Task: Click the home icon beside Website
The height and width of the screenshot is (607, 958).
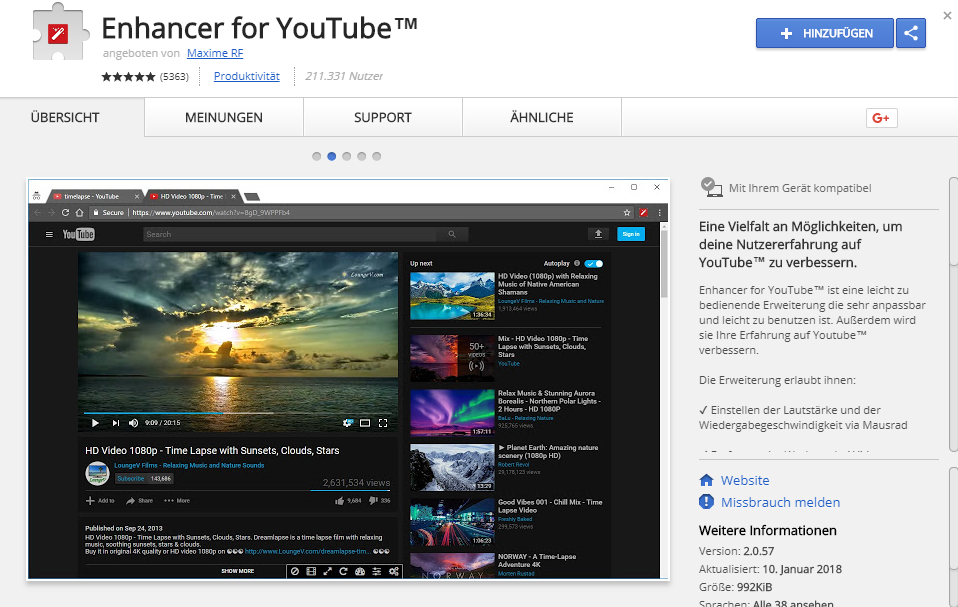Action: coord(707,480)
